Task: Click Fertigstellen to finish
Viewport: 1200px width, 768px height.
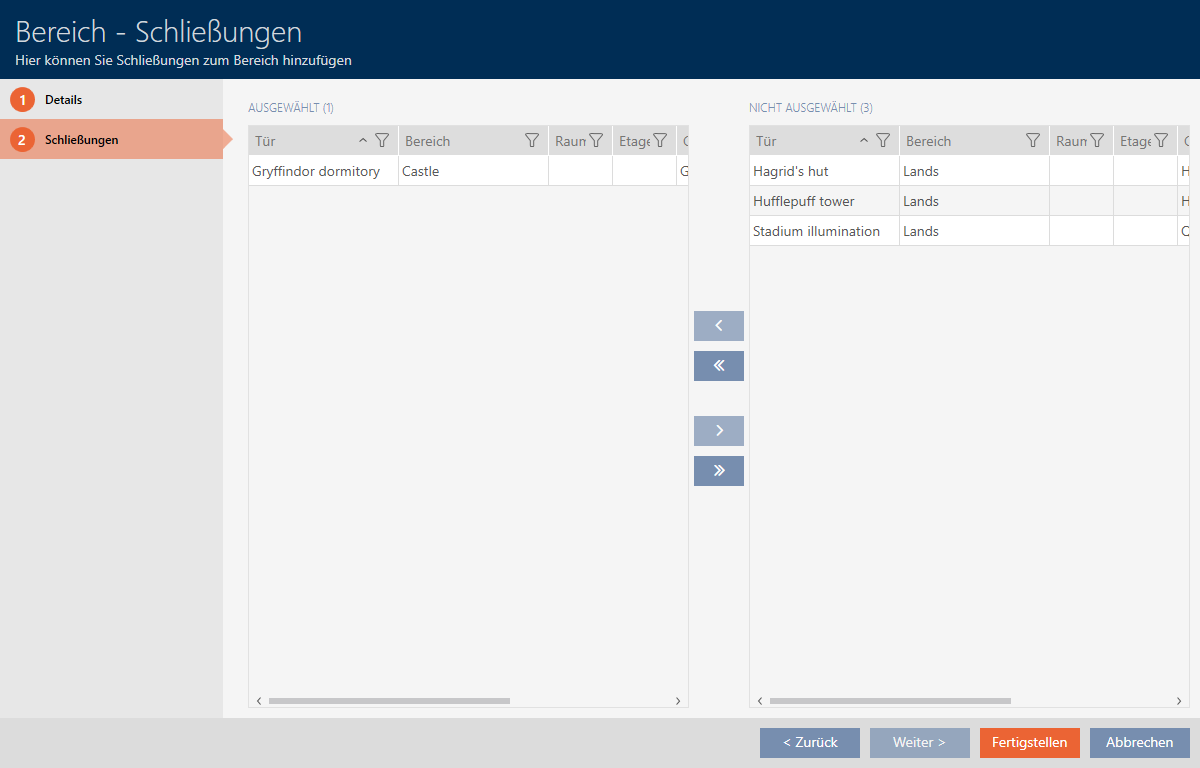Action: [1029, 742]
